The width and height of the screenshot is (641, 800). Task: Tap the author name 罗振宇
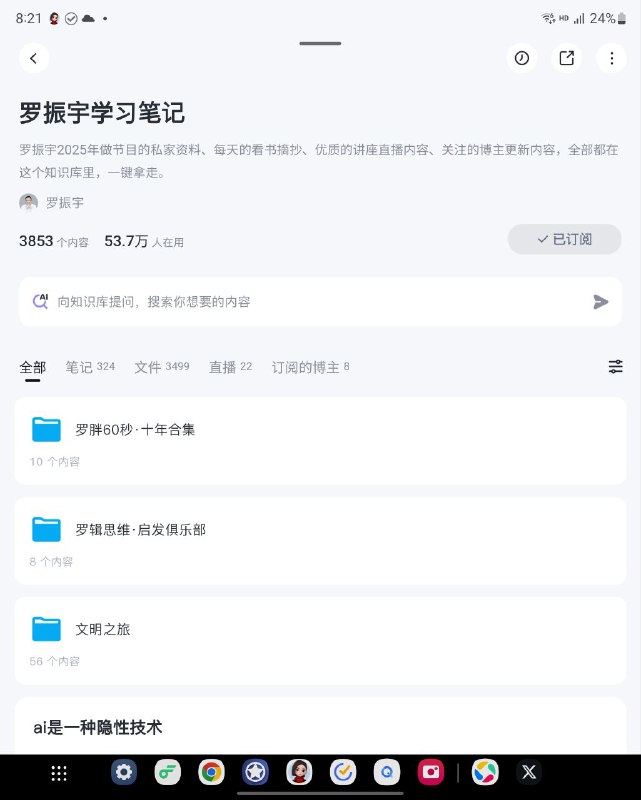click(65, 203)
